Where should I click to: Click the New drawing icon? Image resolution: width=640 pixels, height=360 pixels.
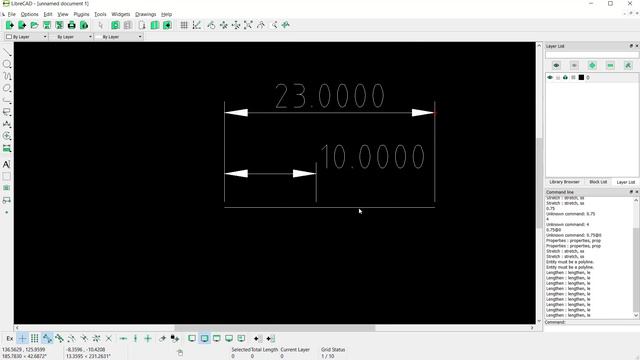[9, 25]
